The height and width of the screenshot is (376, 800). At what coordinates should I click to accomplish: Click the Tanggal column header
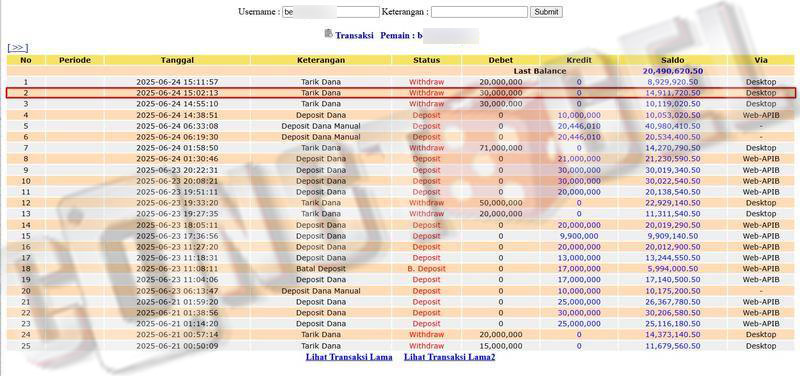pos(177,60)
